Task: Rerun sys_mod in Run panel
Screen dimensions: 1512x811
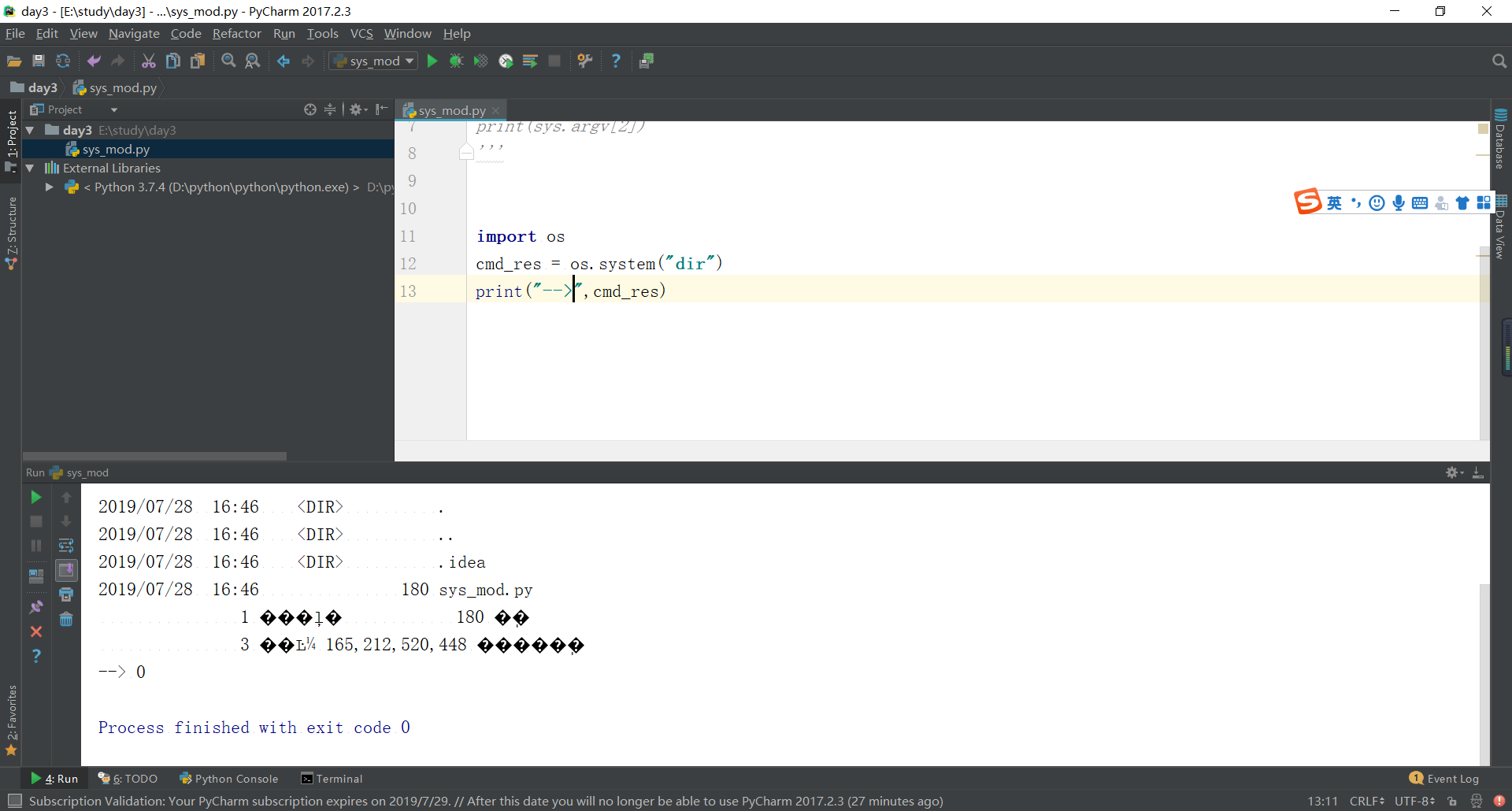Action: tap(35, 497)
